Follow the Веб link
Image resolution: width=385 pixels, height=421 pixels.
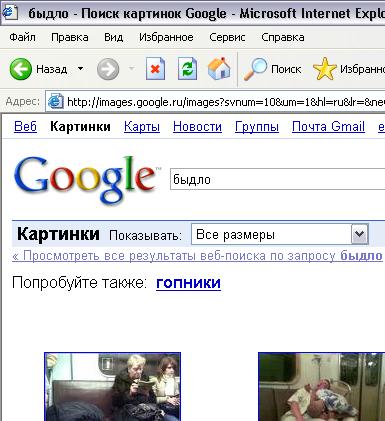(25, 127)
